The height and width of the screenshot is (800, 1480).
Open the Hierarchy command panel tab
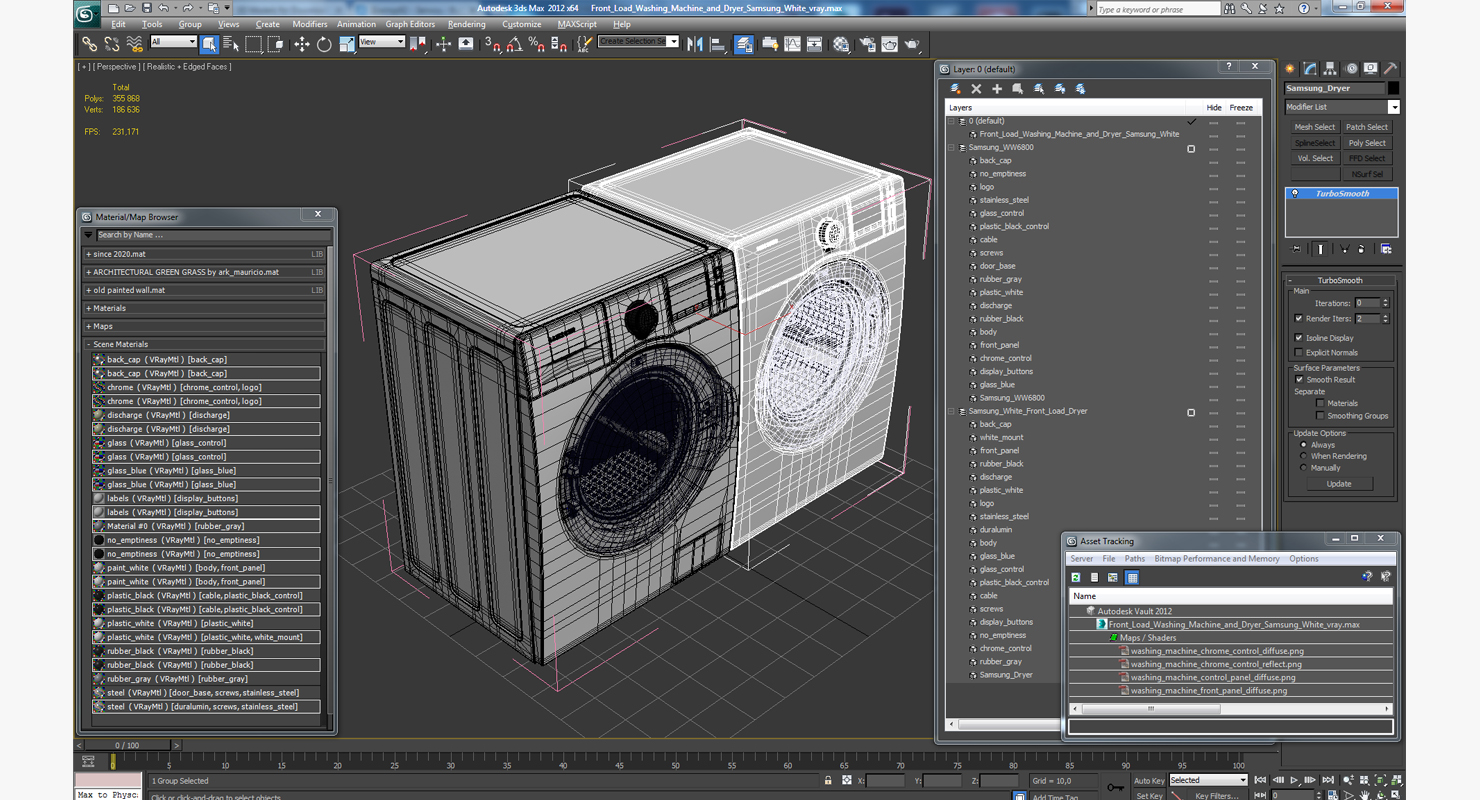pyautogui.click(x=1330, y=69)
